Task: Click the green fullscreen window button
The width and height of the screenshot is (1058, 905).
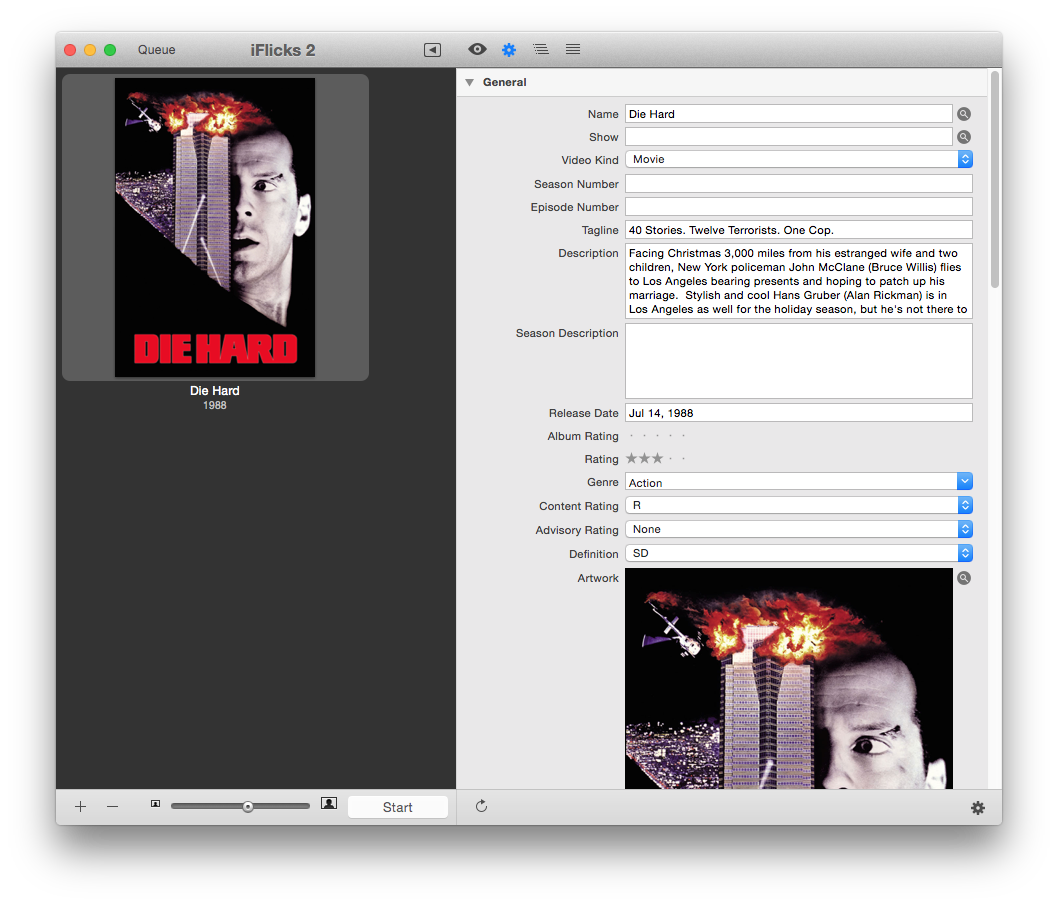Action: click(x=110, y=50)
